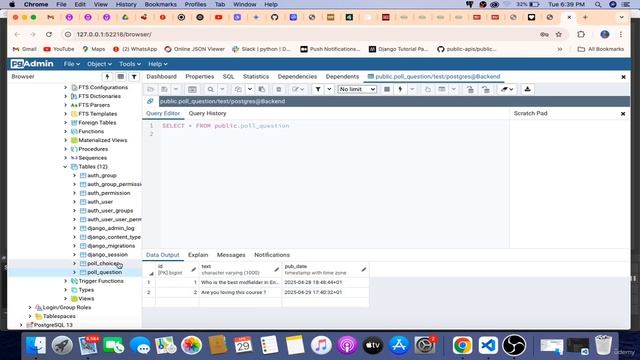Expand the Sequences tree node

[65, 158]
